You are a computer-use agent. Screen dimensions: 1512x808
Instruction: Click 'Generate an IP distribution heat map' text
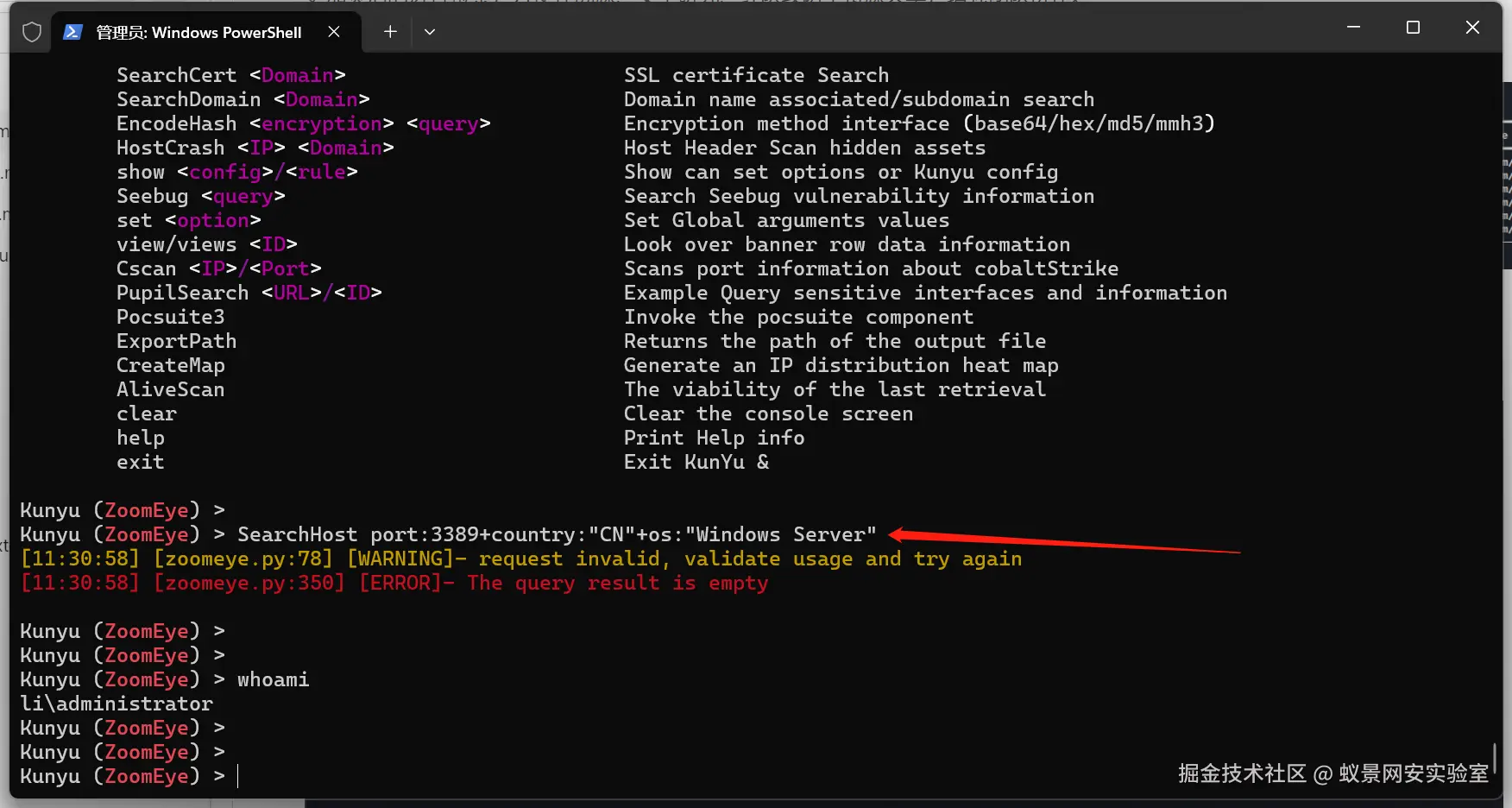(x=841, y=365)
